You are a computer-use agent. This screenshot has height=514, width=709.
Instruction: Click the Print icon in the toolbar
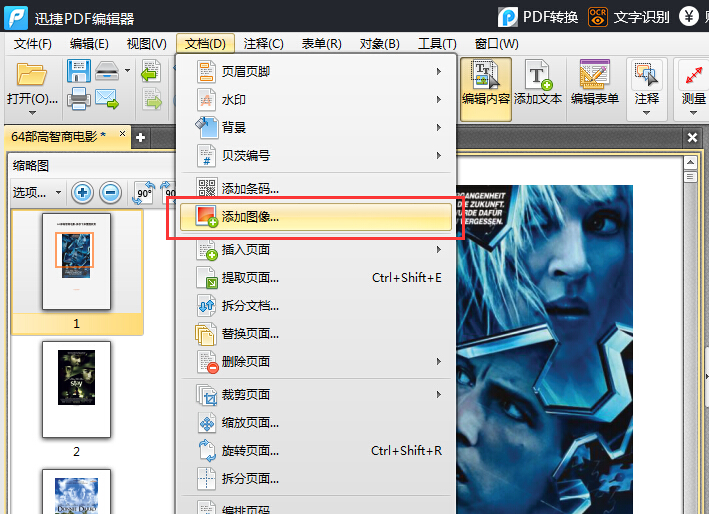click(x=79, y=99)
